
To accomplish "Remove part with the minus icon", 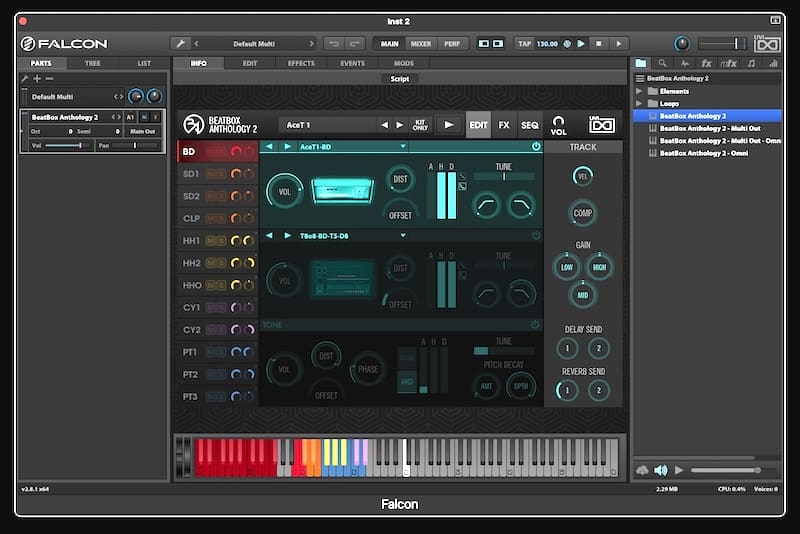I will point(49,79).
